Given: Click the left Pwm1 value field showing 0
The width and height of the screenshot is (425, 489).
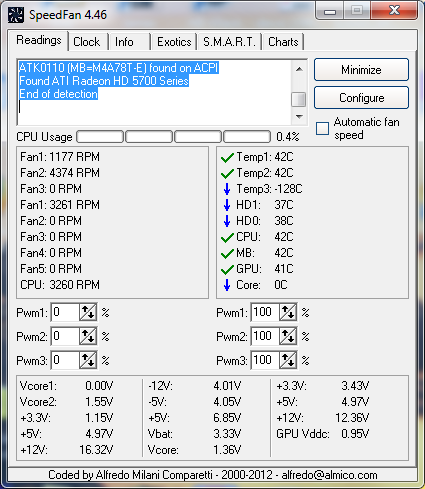Looking at the screenshot, I should tap(65, 312).
